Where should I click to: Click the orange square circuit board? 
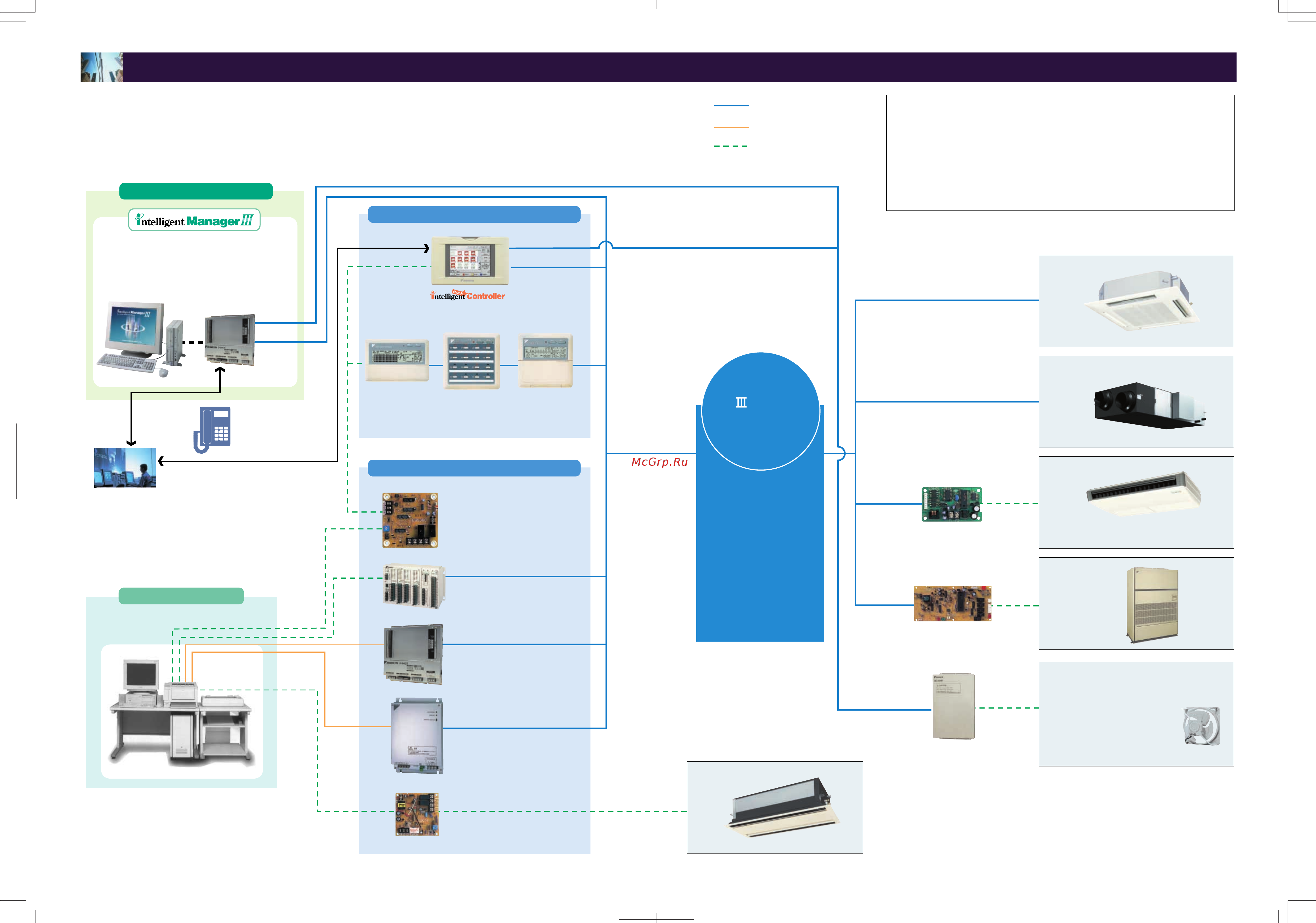click(x=410, y=520)
